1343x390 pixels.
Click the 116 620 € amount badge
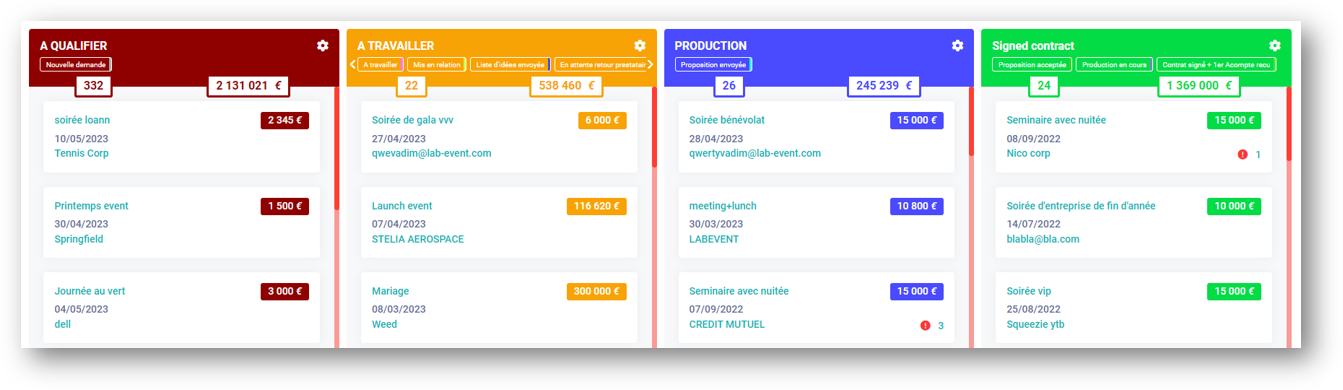[597, 207]
